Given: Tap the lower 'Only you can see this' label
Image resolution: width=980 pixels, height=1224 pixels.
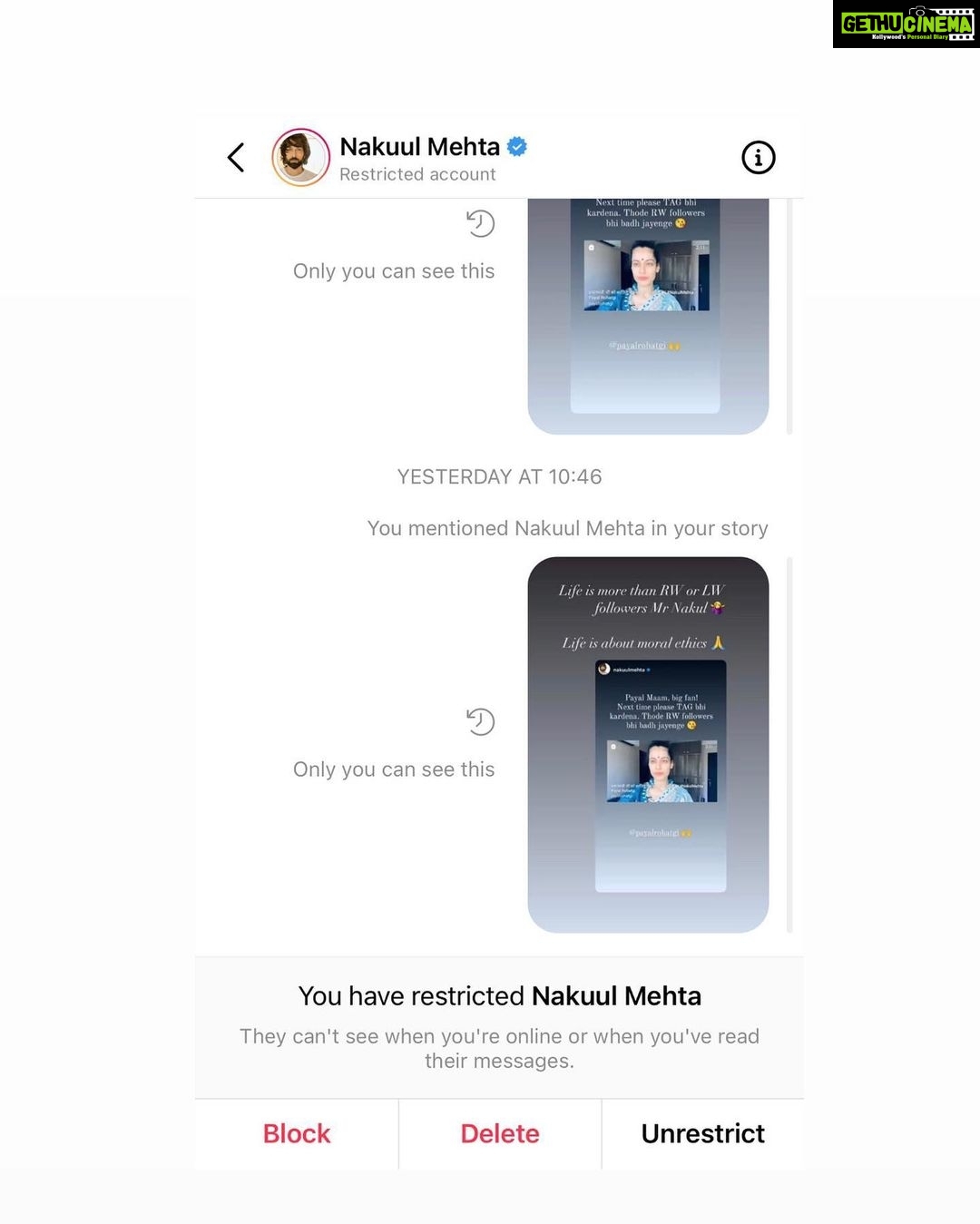Looking at the screenshot, I should click(x=394, y=769).
